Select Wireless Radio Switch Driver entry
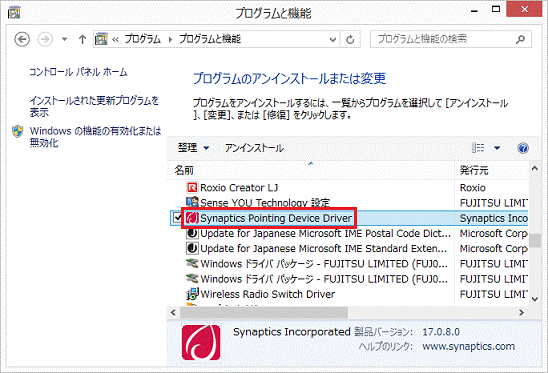Image resolution: width=548 pixels, height=373 pixels. (268, 294)
